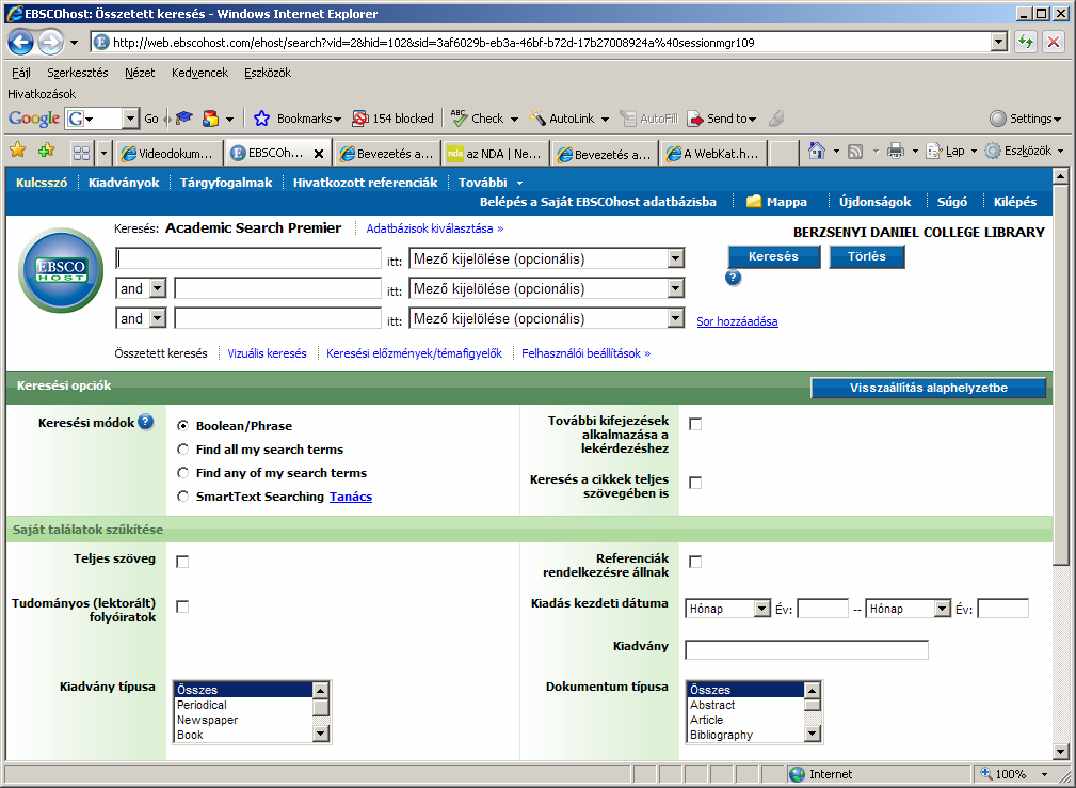Select Find all my search terms option

(183, 449)
